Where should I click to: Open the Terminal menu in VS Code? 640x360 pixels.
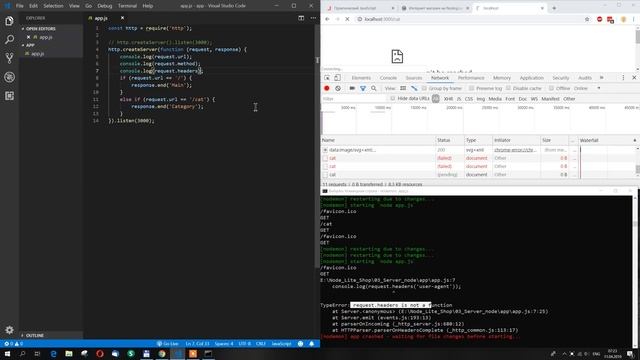coord(127,6)
